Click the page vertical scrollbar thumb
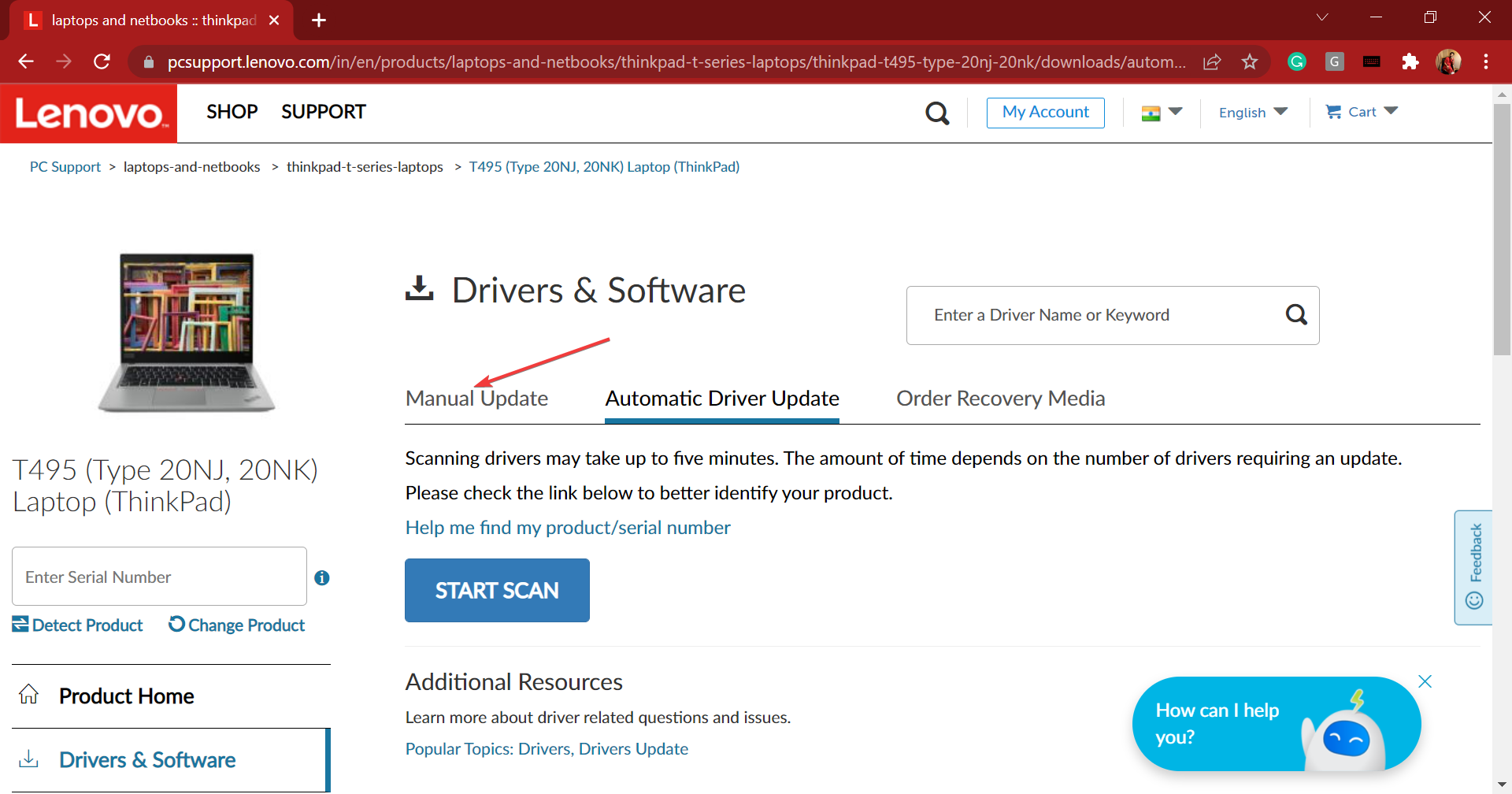This screenshot has width=1512, height=794. click(1502, 228)
